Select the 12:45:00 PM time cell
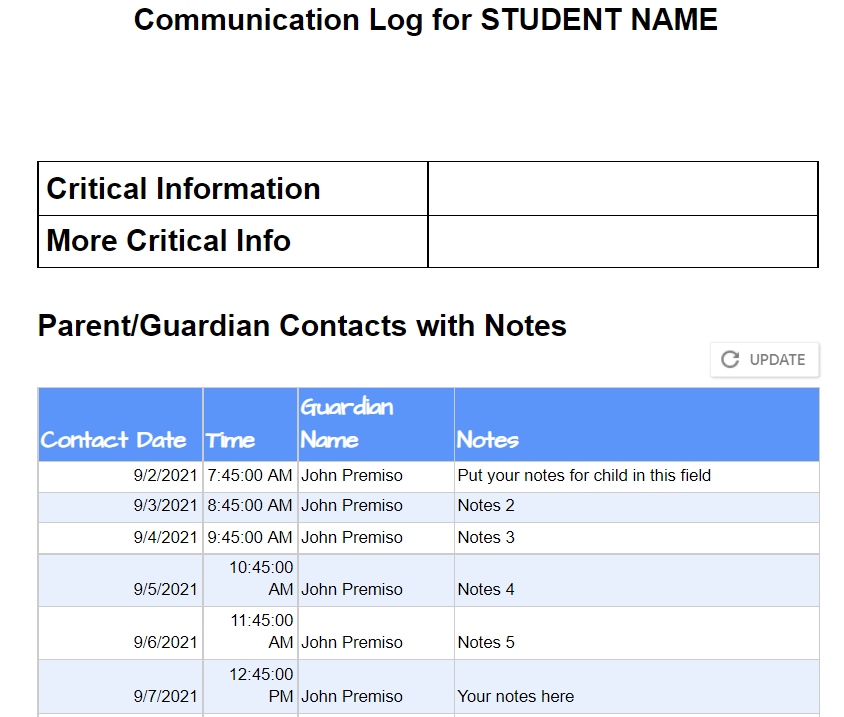 (x=250, y=687)
